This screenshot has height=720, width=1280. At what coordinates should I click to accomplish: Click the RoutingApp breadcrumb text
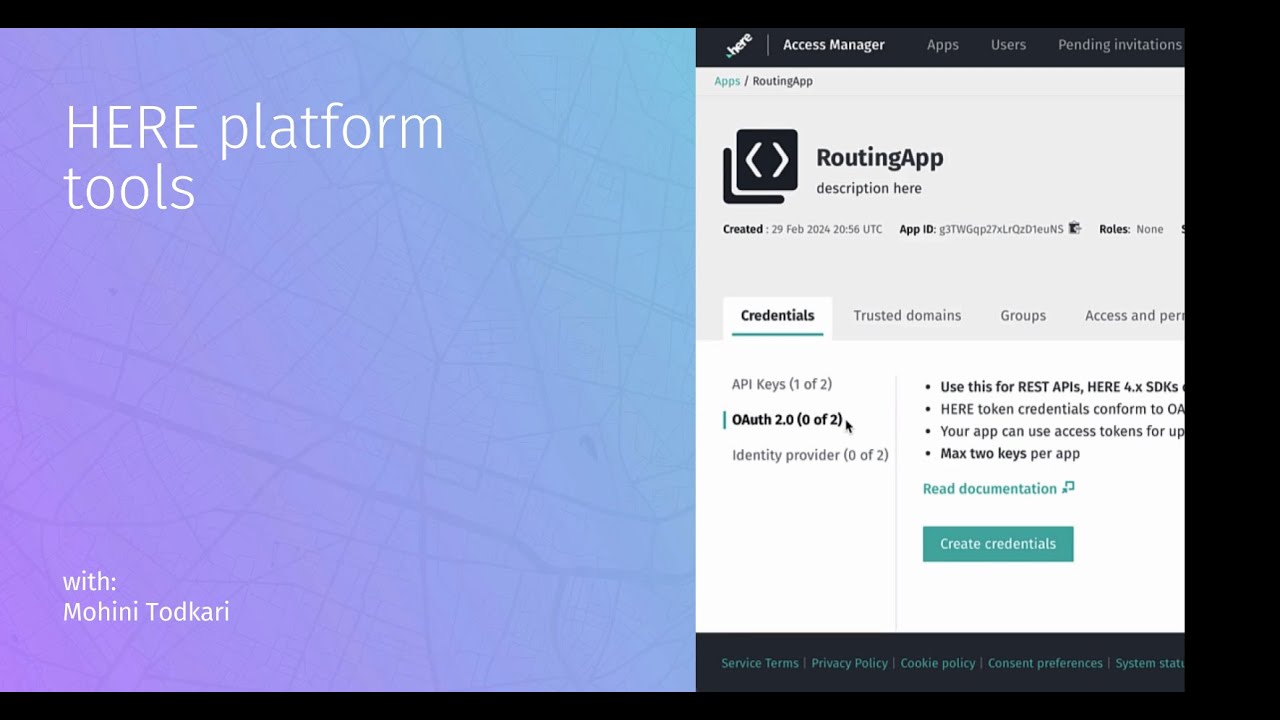[782, 81]
